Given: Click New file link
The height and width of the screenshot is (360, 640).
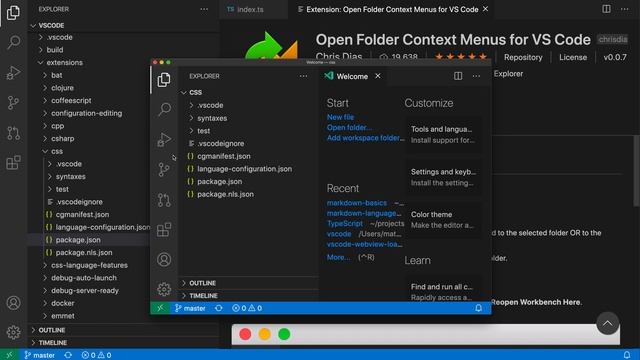Looking at the screenshot, I should pyautogui.click(x=340, y=117).
